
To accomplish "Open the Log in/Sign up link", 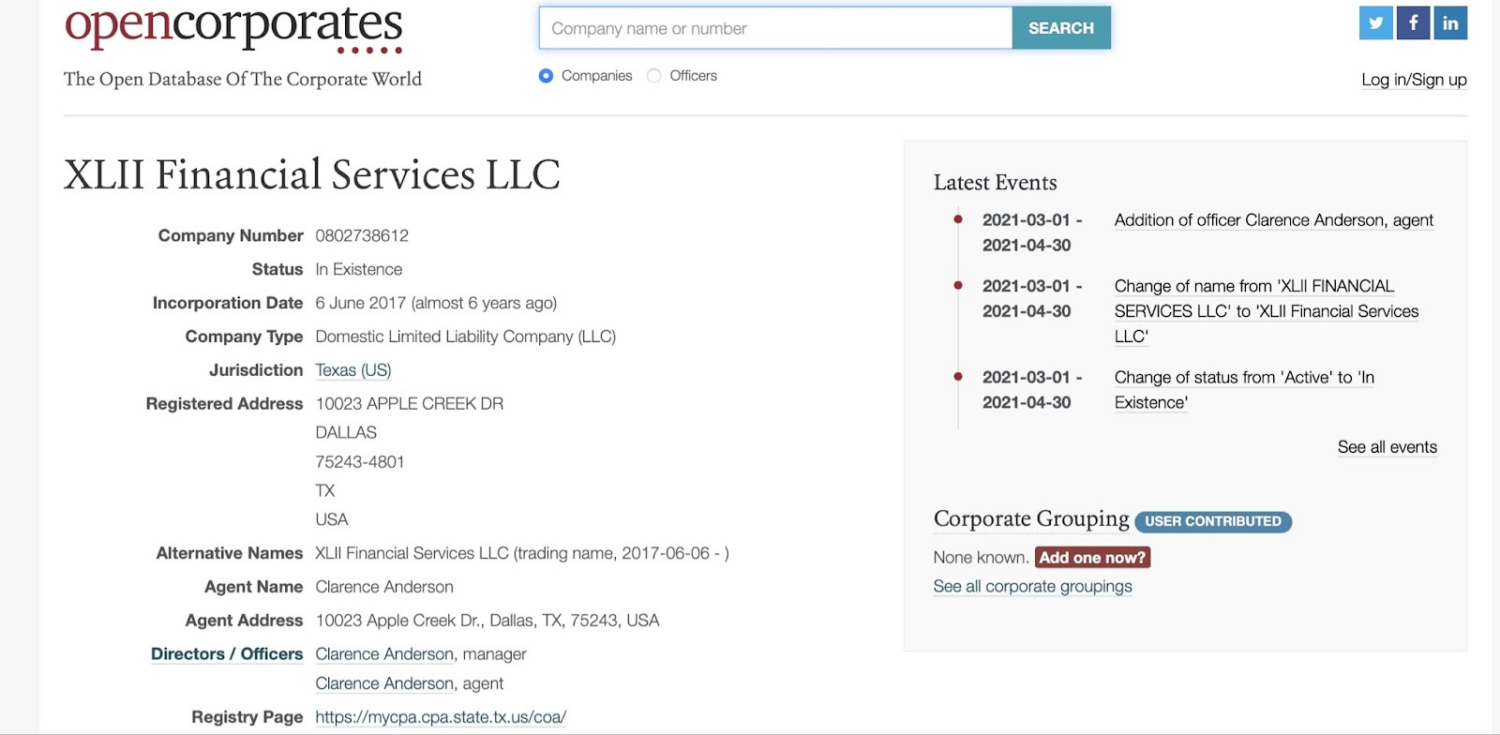I will click(1414, 80).
